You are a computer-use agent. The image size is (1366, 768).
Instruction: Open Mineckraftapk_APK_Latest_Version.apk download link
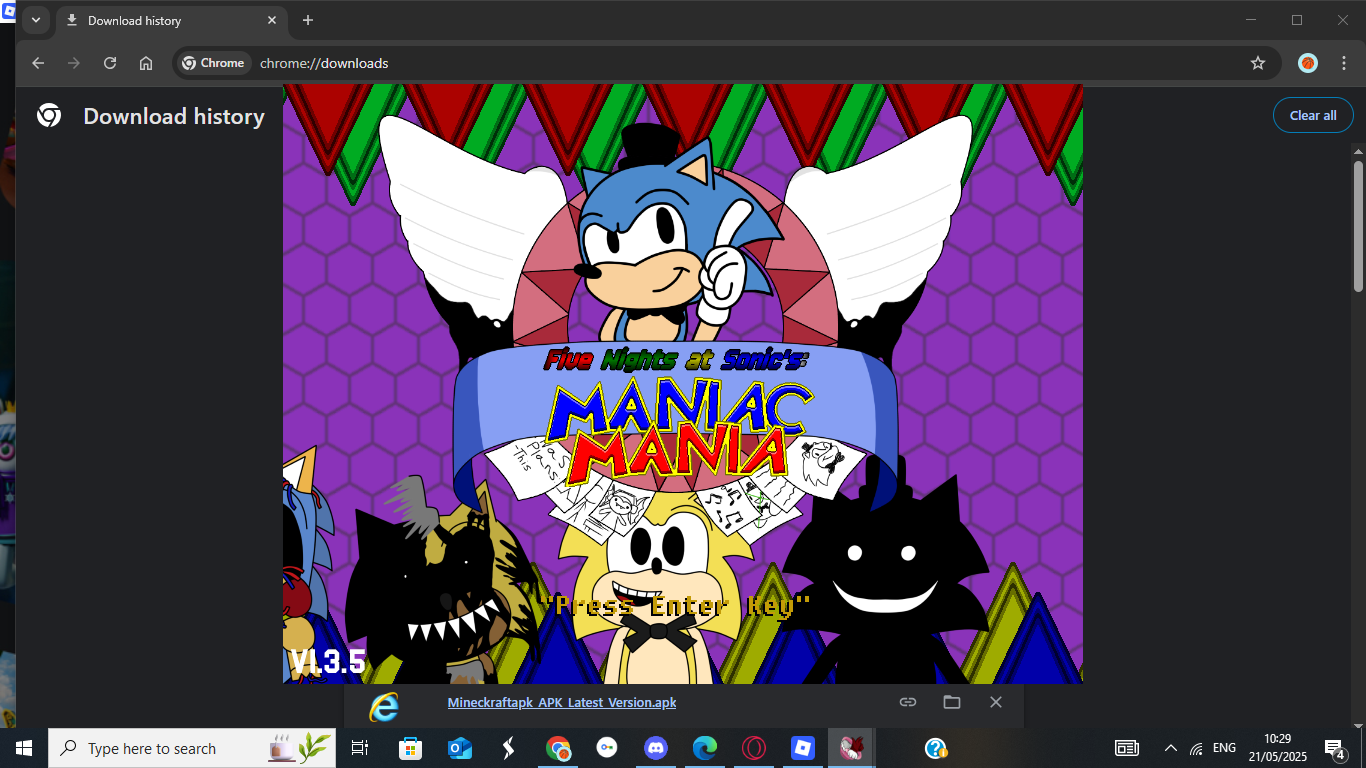pyautogui.click(x=562, y=702)
